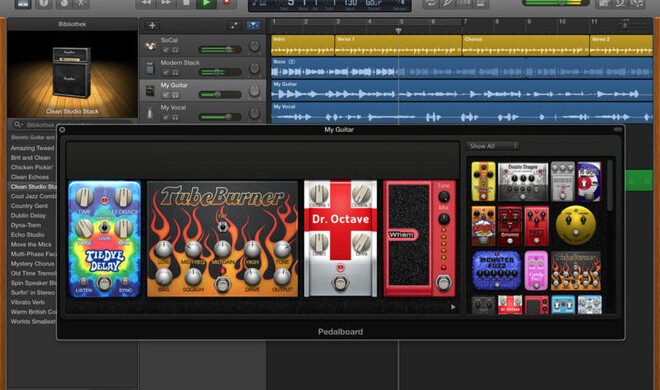
Task: Click the red Record button
Action: click(226, 3)
